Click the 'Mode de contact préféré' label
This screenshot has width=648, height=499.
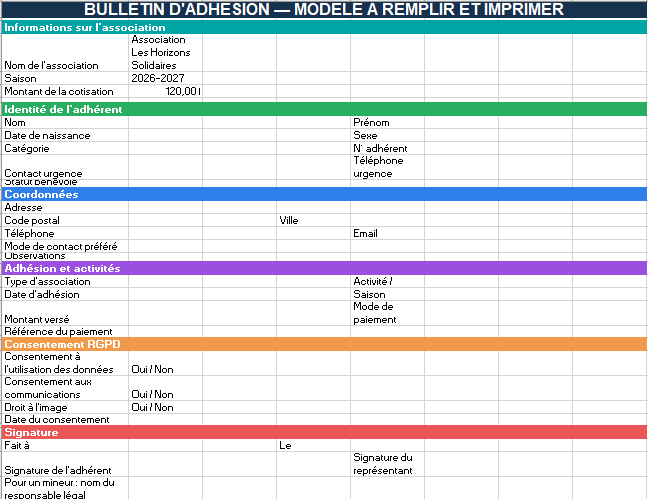65,246
